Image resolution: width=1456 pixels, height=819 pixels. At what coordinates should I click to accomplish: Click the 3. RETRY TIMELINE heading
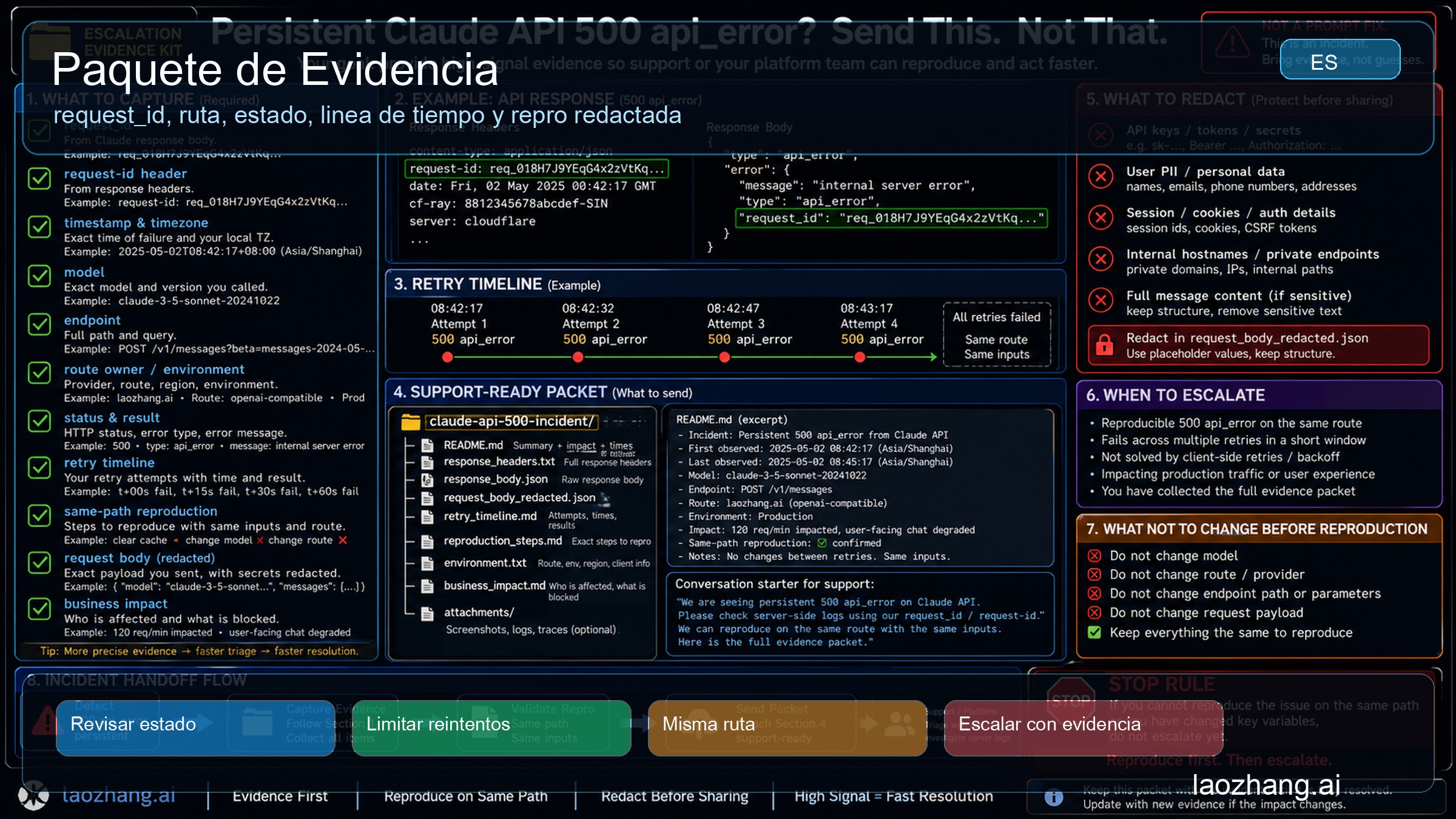coord(497,285)
